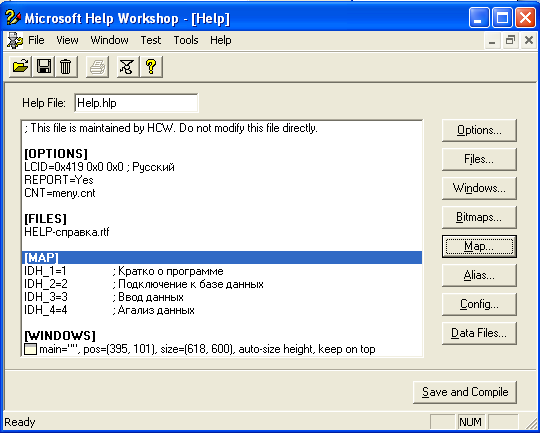540x433 pixels.
Task: Select the IDH_3=3 map entry
Action: [x=104, y=297]
